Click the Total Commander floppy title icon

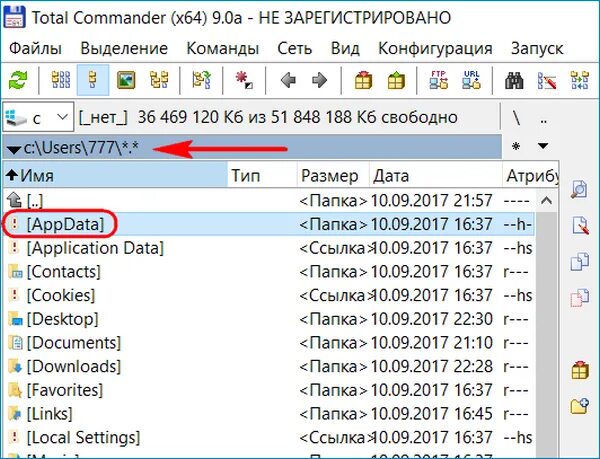[14, 17]
